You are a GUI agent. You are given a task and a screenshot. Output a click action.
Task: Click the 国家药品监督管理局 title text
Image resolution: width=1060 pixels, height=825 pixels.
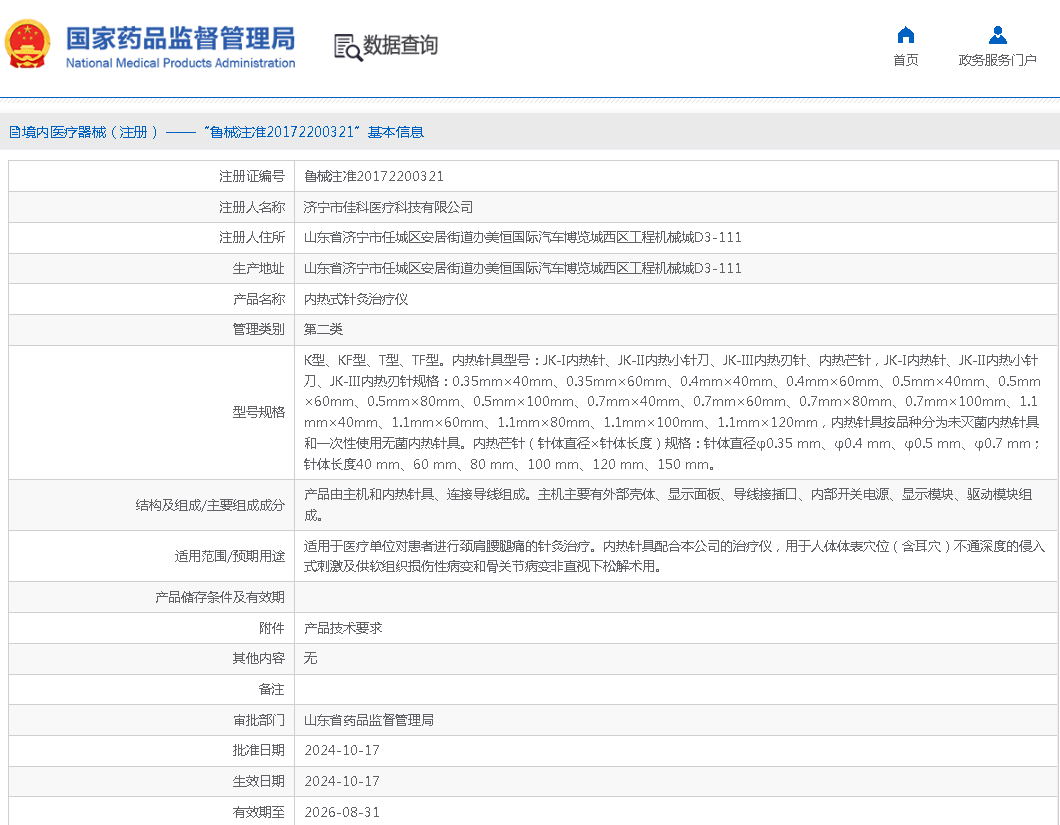pyautogui.click(x=180, y=38)
